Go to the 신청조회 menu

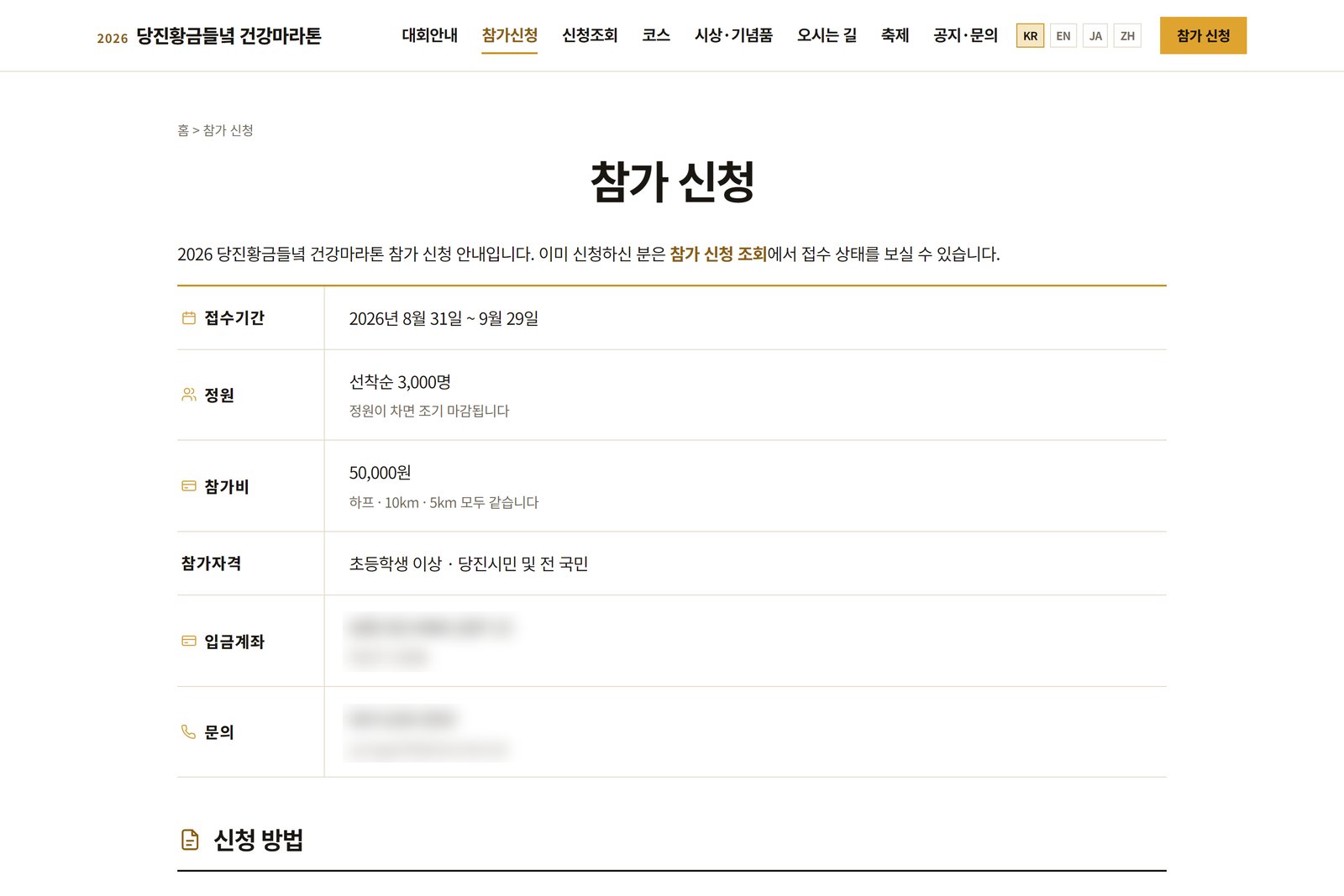tap(590, 35)
